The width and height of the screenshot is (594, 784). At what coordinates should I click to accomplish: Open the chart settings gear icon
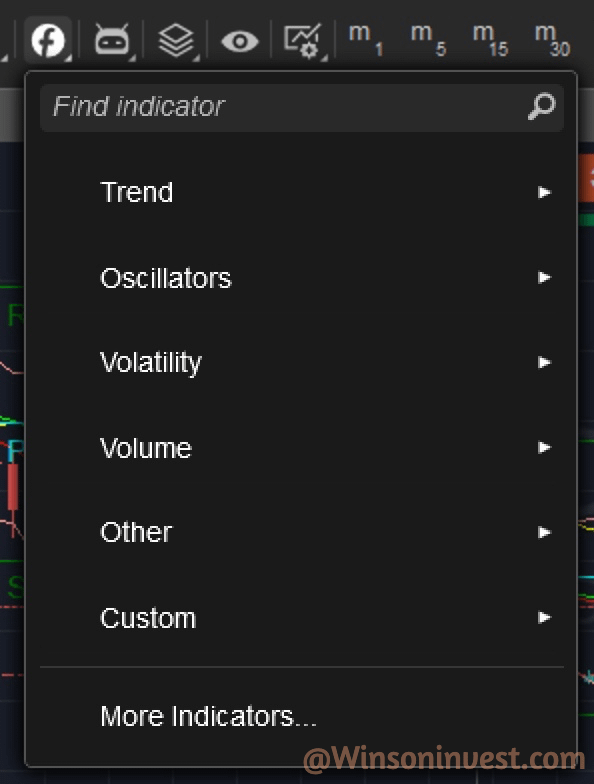point(302,40)
